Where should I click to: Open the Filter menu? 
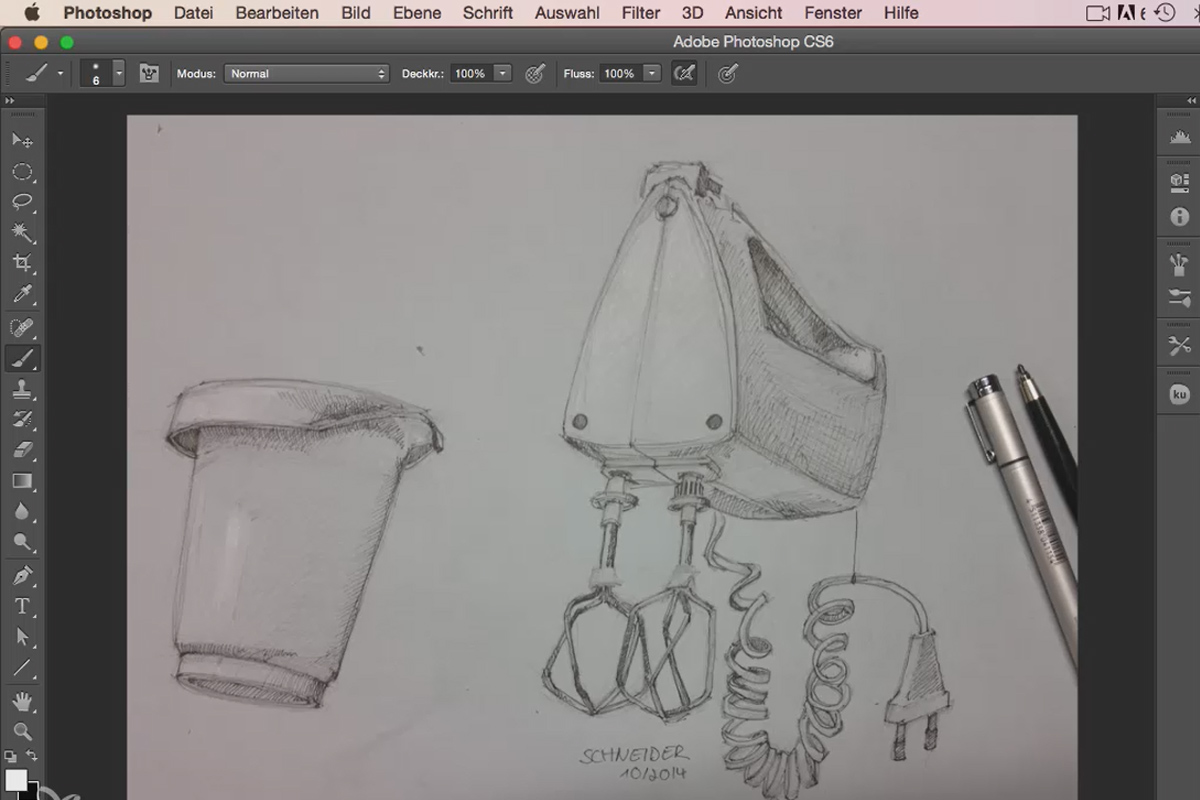tap(640, 13)
